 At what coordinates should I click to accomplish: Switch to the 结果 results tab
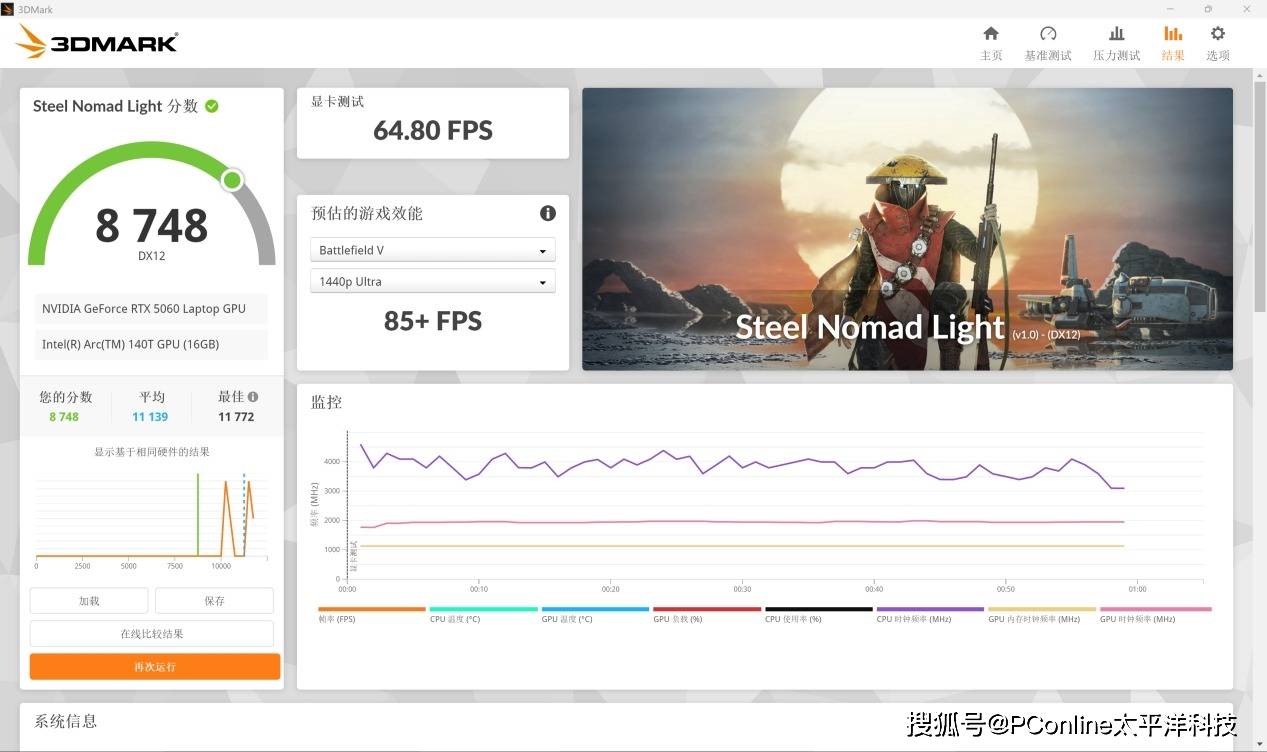coord(1172,43)
